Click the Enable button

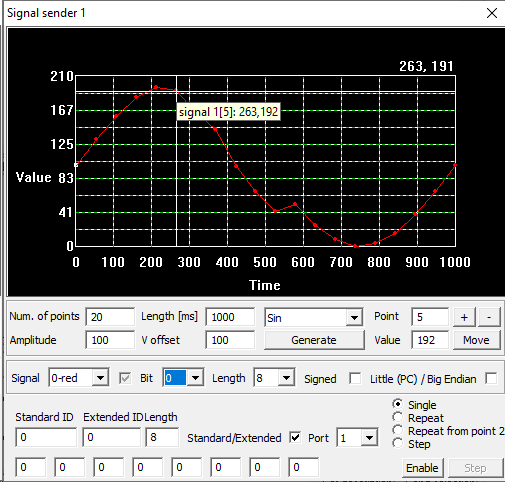coord(422,468)
